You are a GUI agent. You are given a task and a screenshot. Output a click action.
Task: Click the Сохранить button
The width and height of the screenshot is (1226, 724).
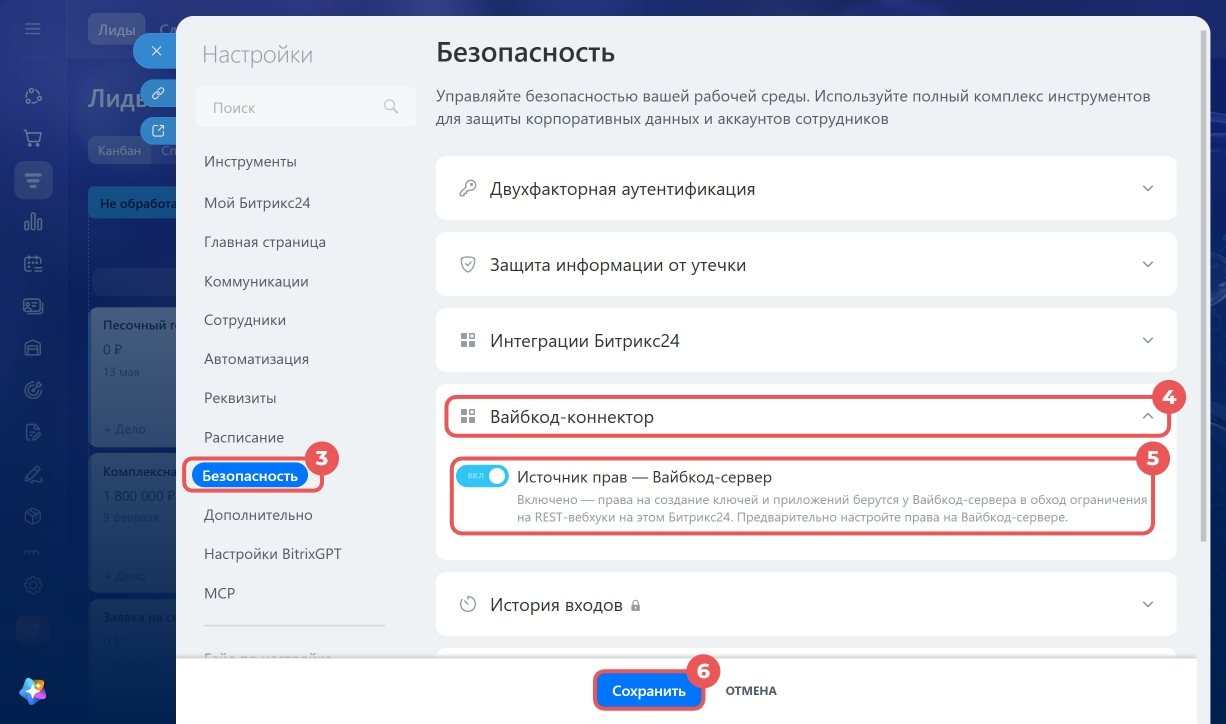tap(649, 691)
